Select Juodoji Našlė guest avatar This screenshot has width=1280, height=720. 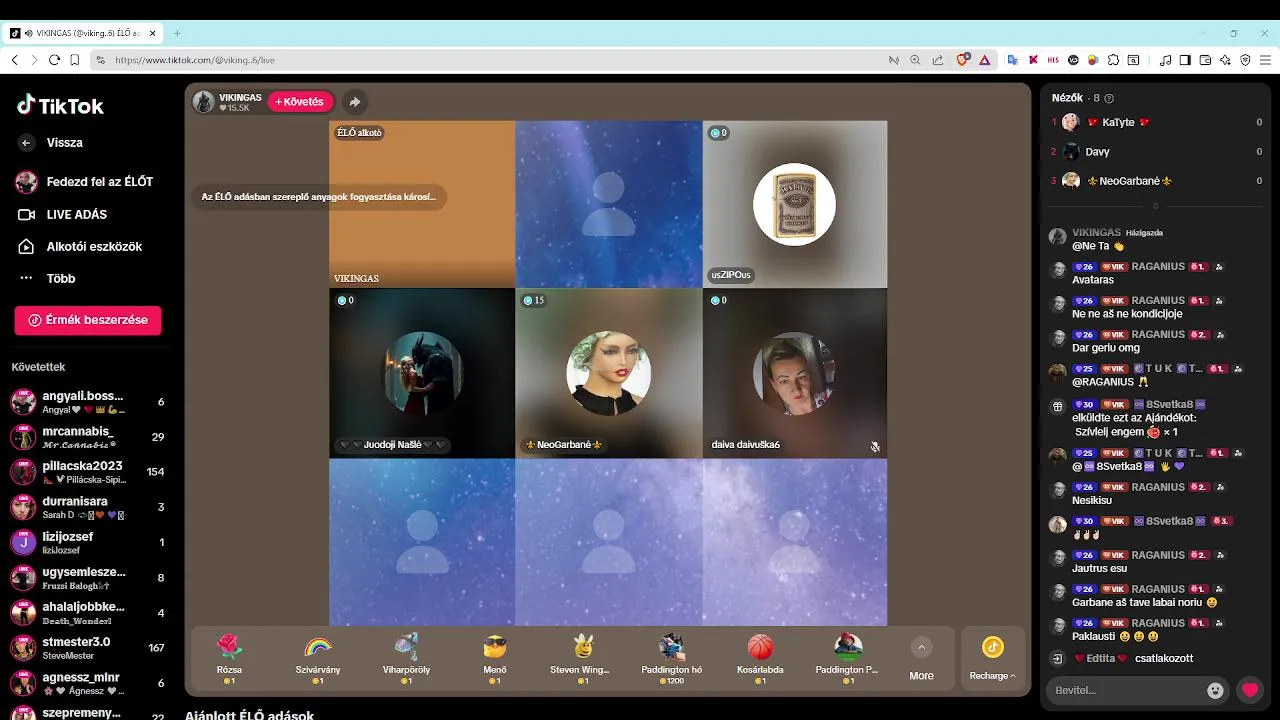pyautogui.click(x=422, y=373)
